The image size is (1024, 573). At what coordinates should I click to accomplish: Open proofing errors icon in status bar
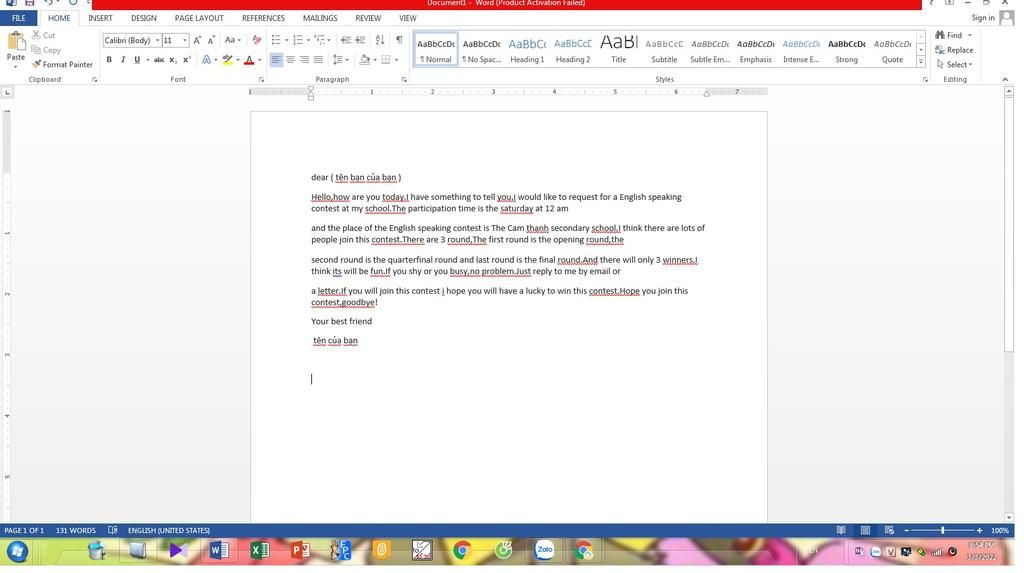(x=112, y=530)
